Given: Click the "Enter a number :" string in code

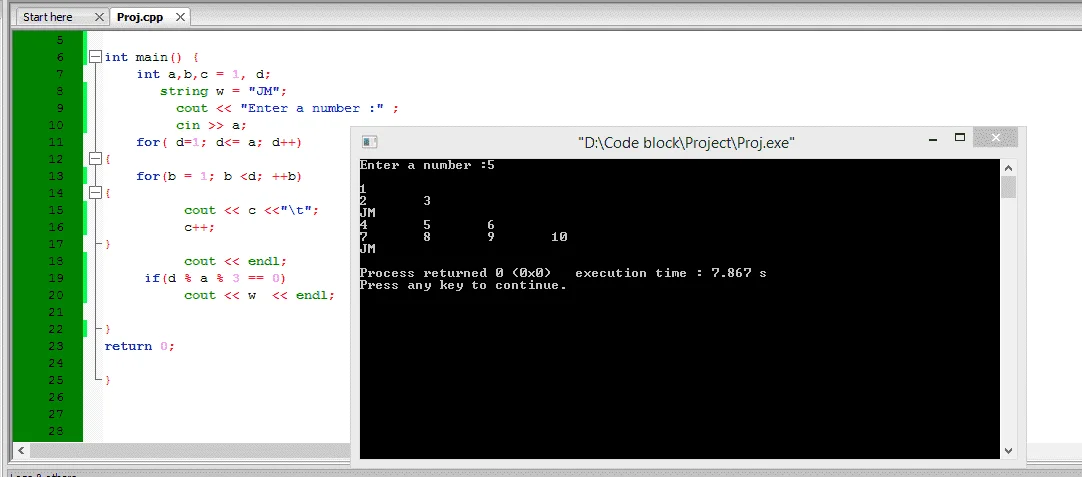Looking at the screenshot, I should (x=311, y=108).
